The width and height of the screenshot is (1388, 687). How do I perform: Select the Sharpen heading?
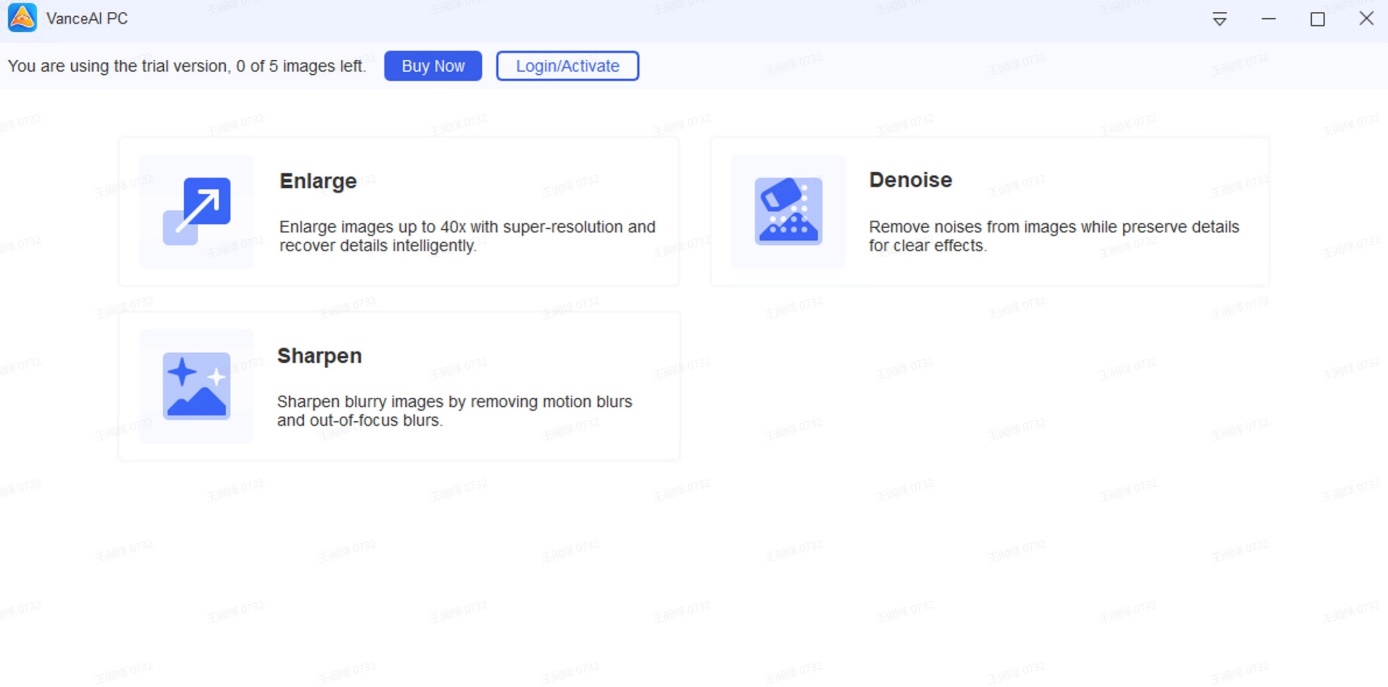point(319,356)
